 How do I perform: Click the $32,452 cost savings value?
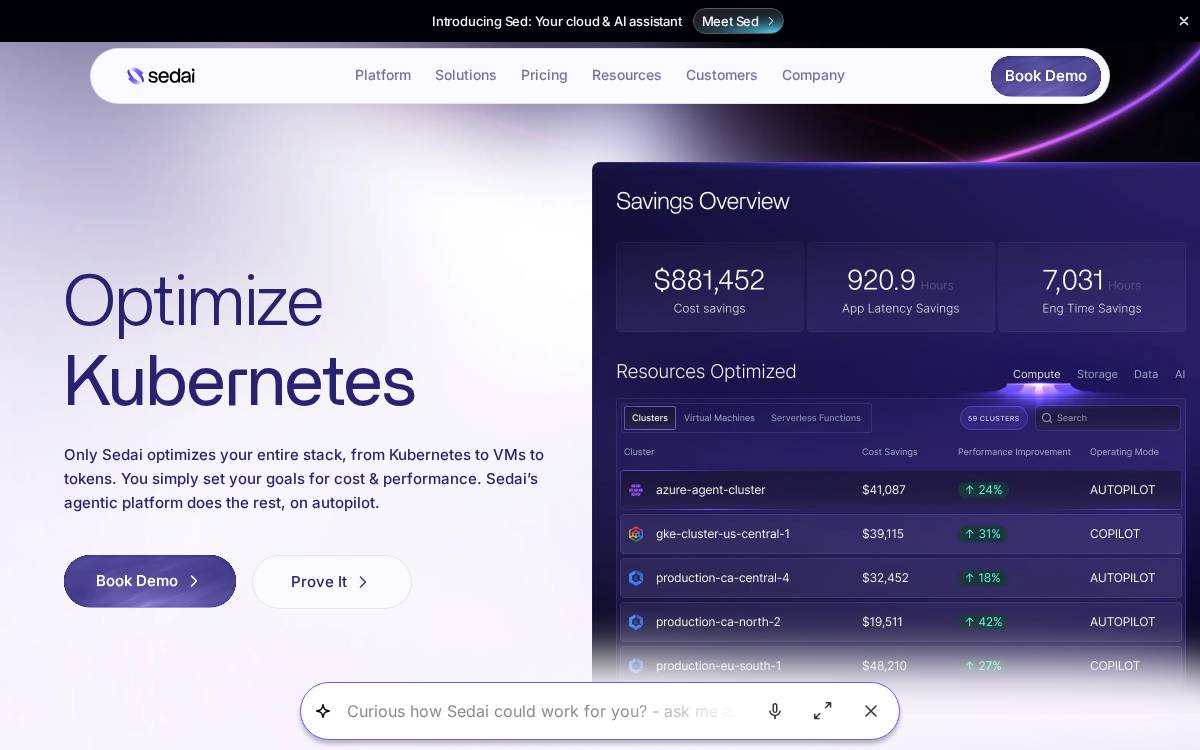click(x=886, y=578)
